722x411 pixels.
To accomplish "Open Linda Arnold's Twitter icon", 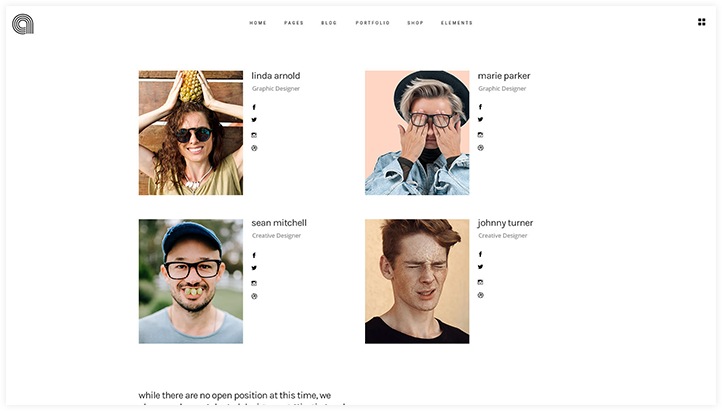I will pos(254,120).
